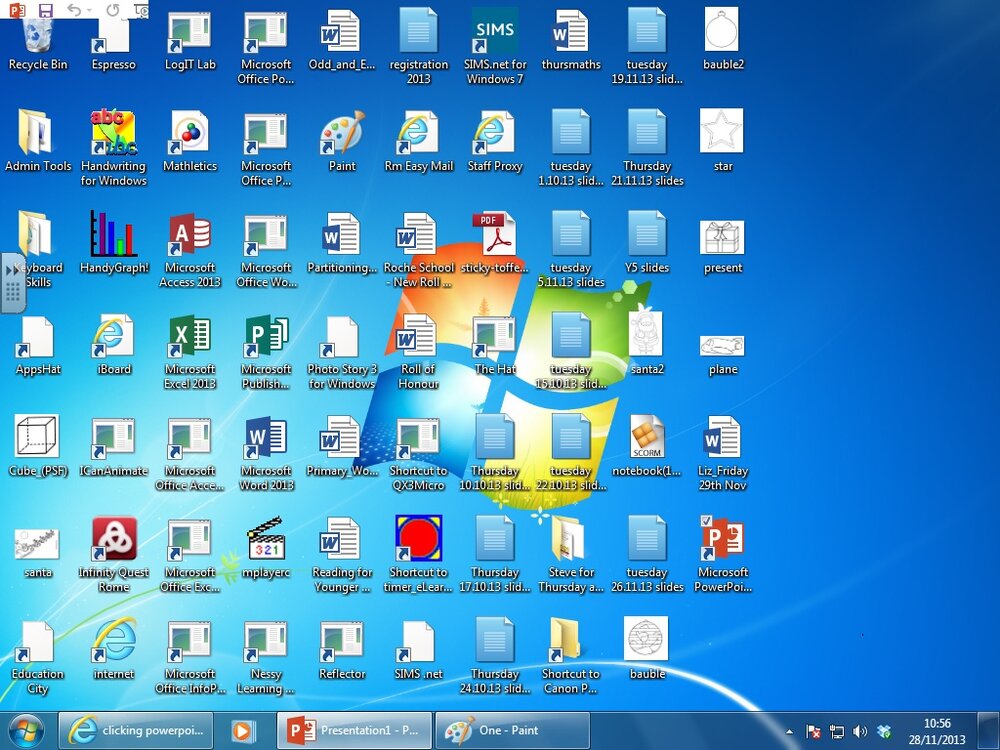
Task: Select the Y5 slides file
Action: click(647, 233)
